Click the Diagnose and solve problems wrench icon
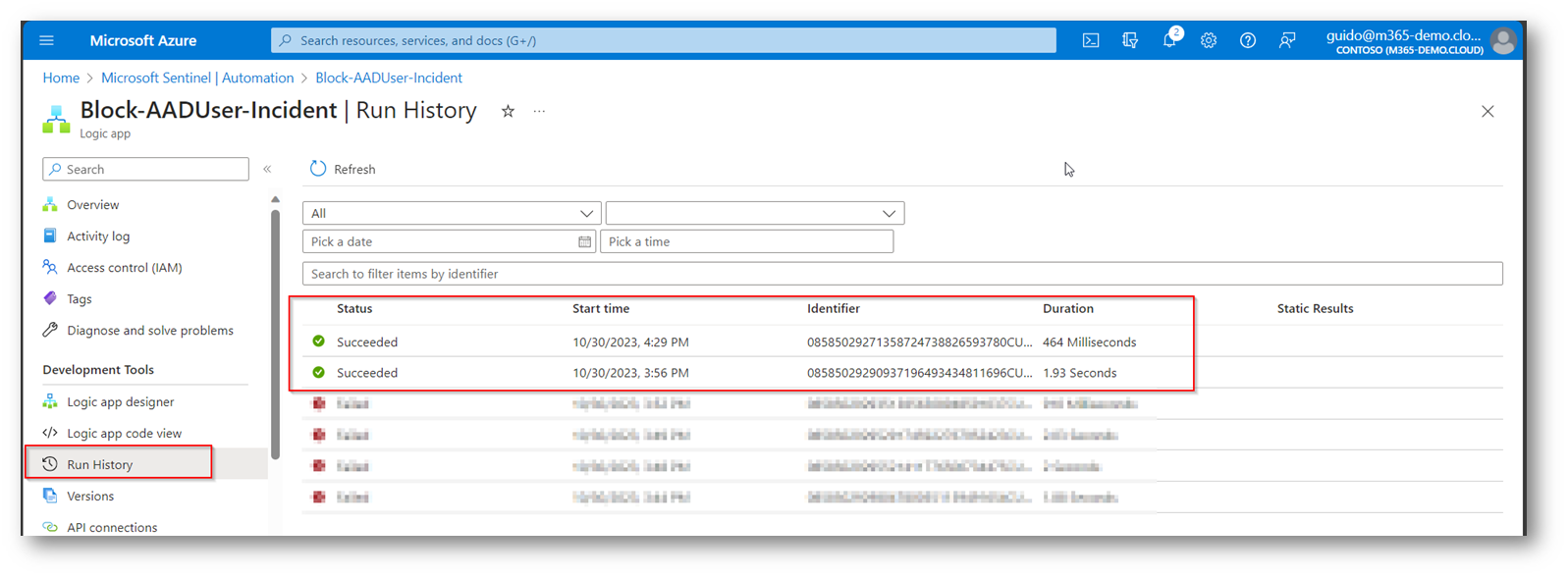The image size is (1568, 577). tap(50, 330)
